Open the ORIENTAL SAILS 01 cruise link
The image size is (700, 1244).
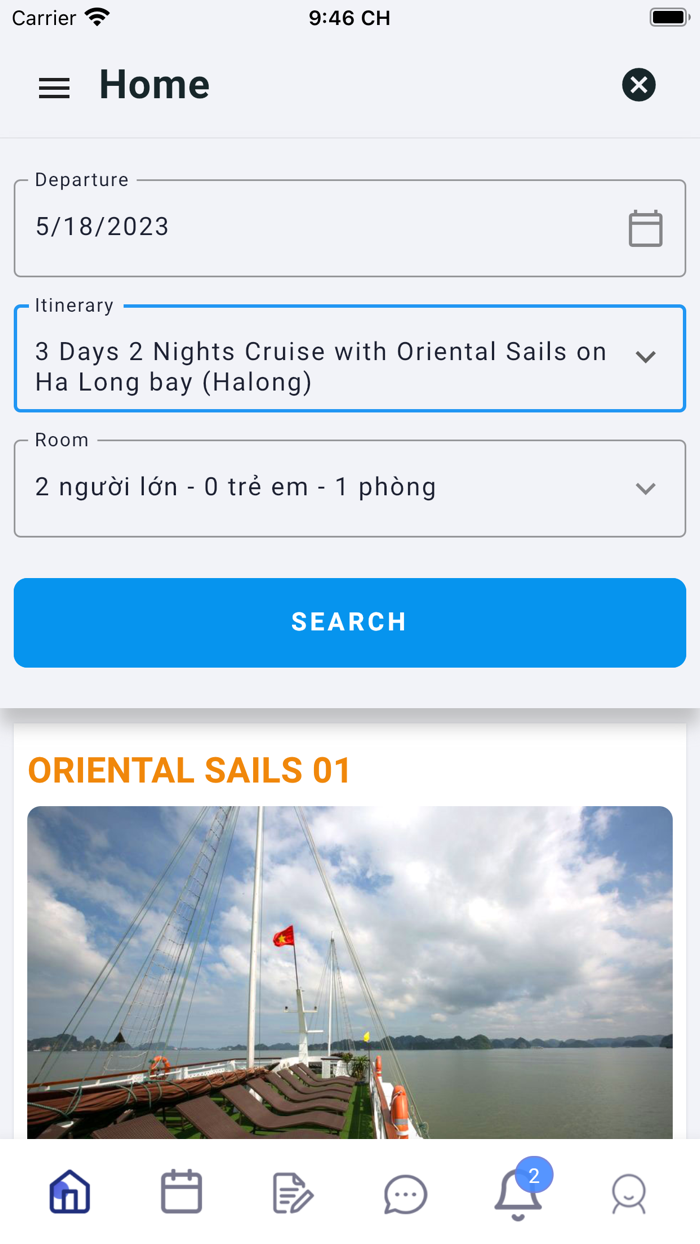[188, 770]
